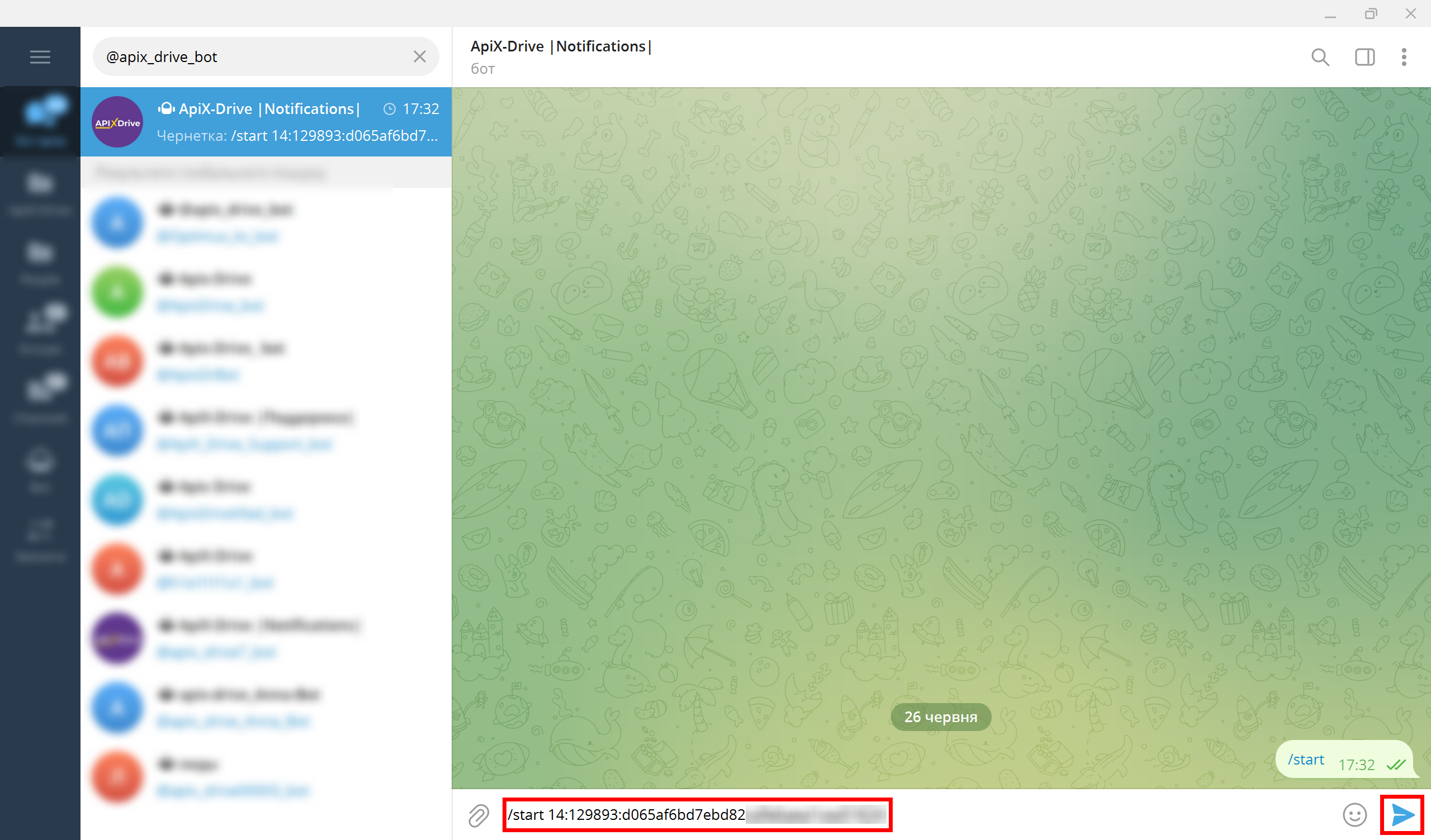Click the ApiXDrive purple avatar thumbnail
The width and height of the screenshot is (1431, 840).
(117, 122)
